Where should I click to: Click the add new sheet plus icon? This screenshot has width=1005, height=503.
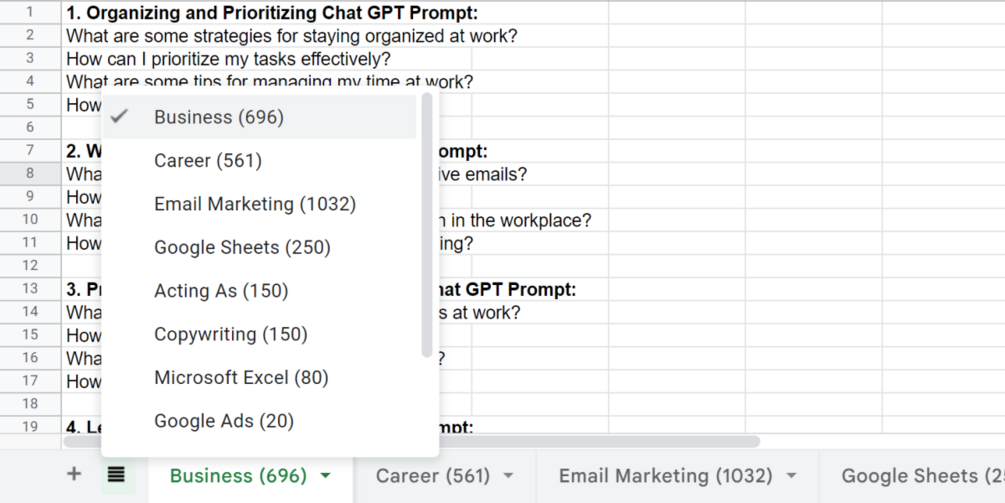[x=74, y=474]
